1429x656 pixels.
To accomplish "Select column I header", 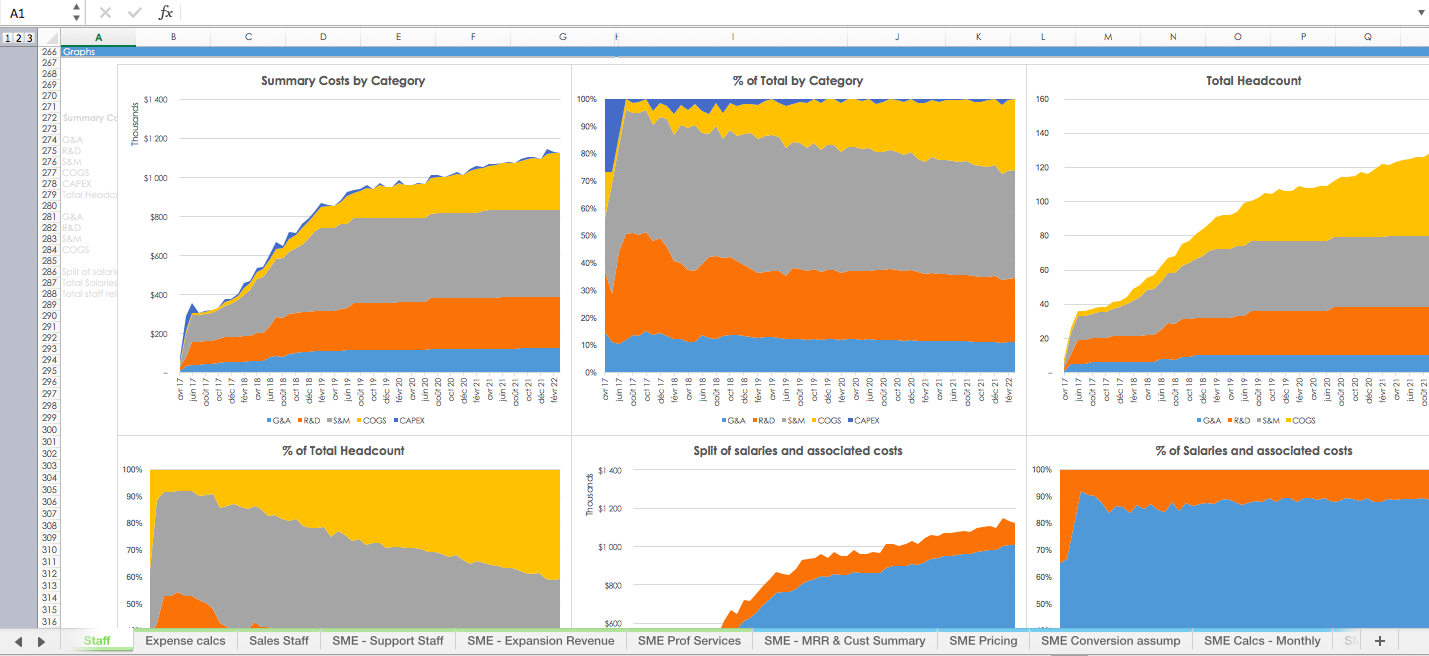I will pos(732,37).
